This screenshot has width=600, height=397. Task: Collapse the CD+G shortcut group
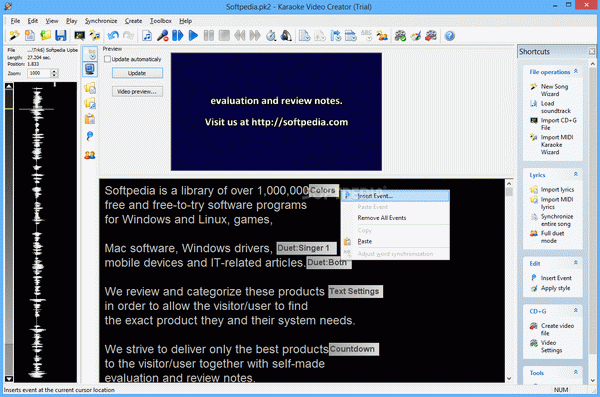576,311
